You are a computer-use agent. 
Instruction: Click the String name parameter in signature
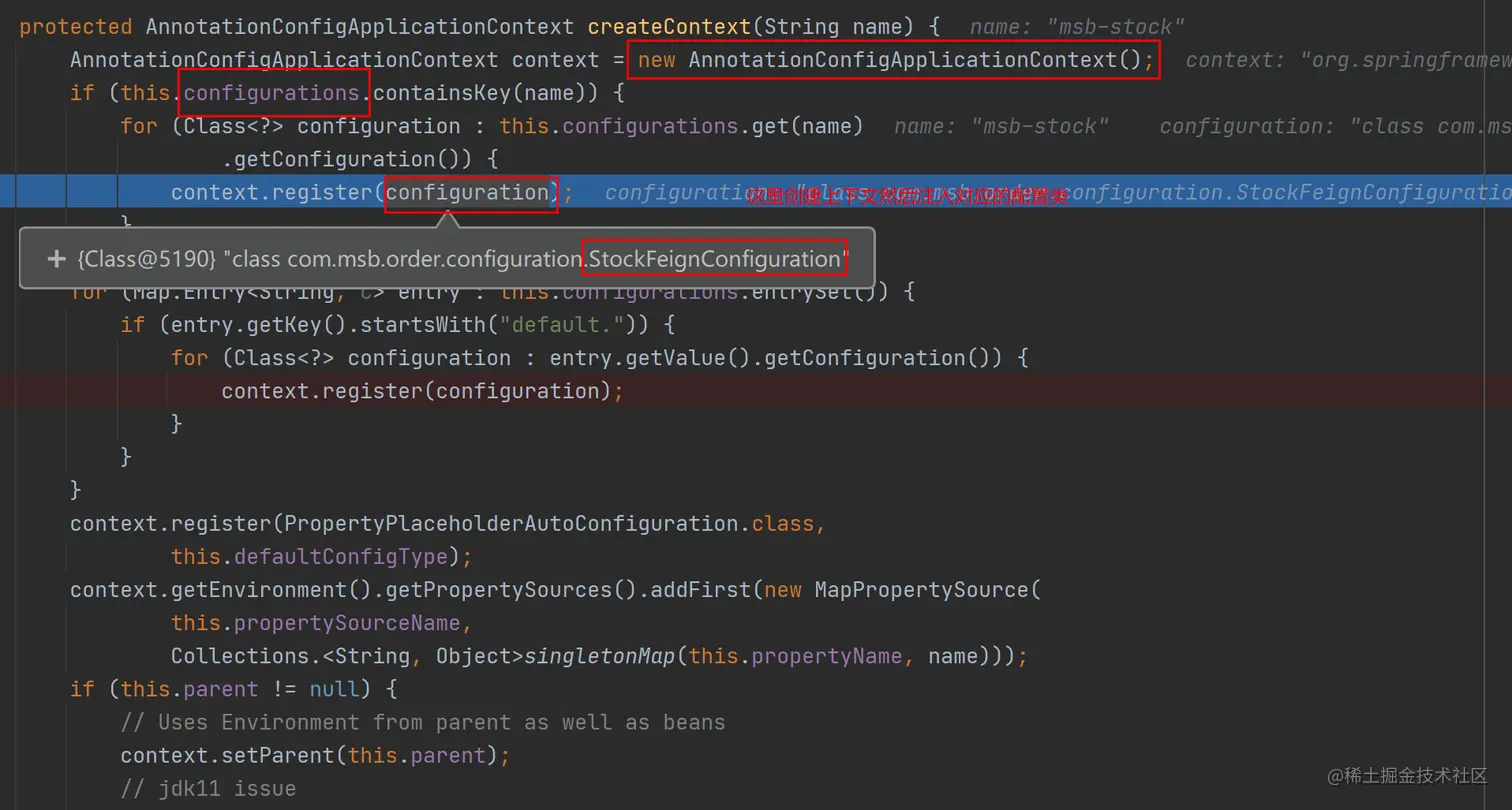tap(833, 26)
